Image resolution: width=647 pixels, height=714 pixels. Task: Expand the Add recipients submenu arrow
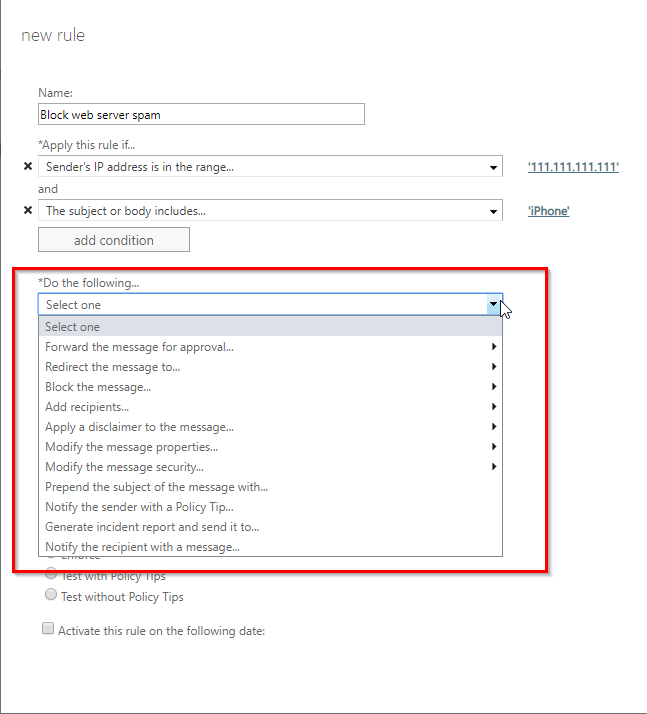[x=494, y=407]
